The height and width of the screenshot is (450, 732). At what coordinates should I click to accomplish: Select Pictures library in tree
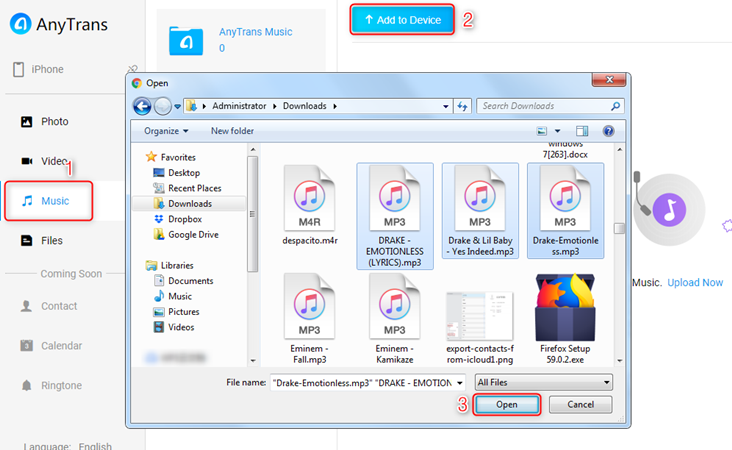click(176, 311)
